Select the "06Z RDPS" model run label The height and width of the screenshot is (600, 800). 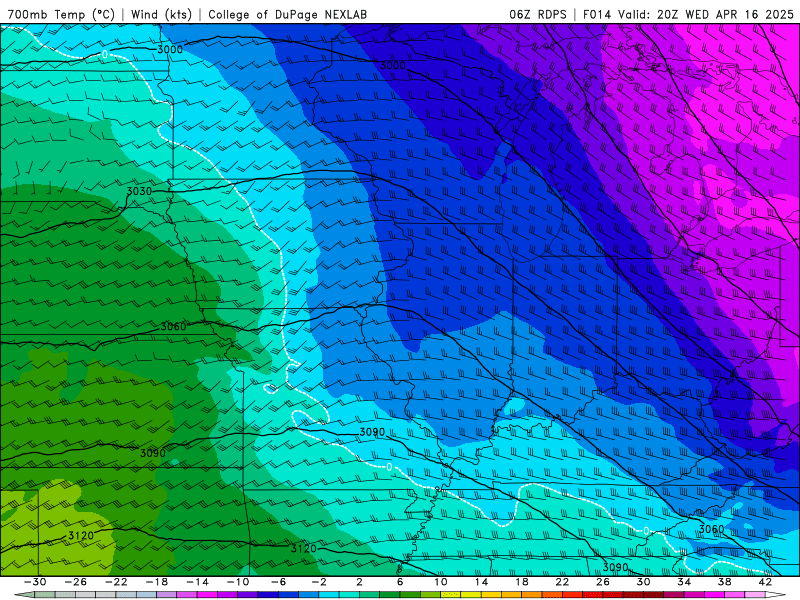(538, 14)
